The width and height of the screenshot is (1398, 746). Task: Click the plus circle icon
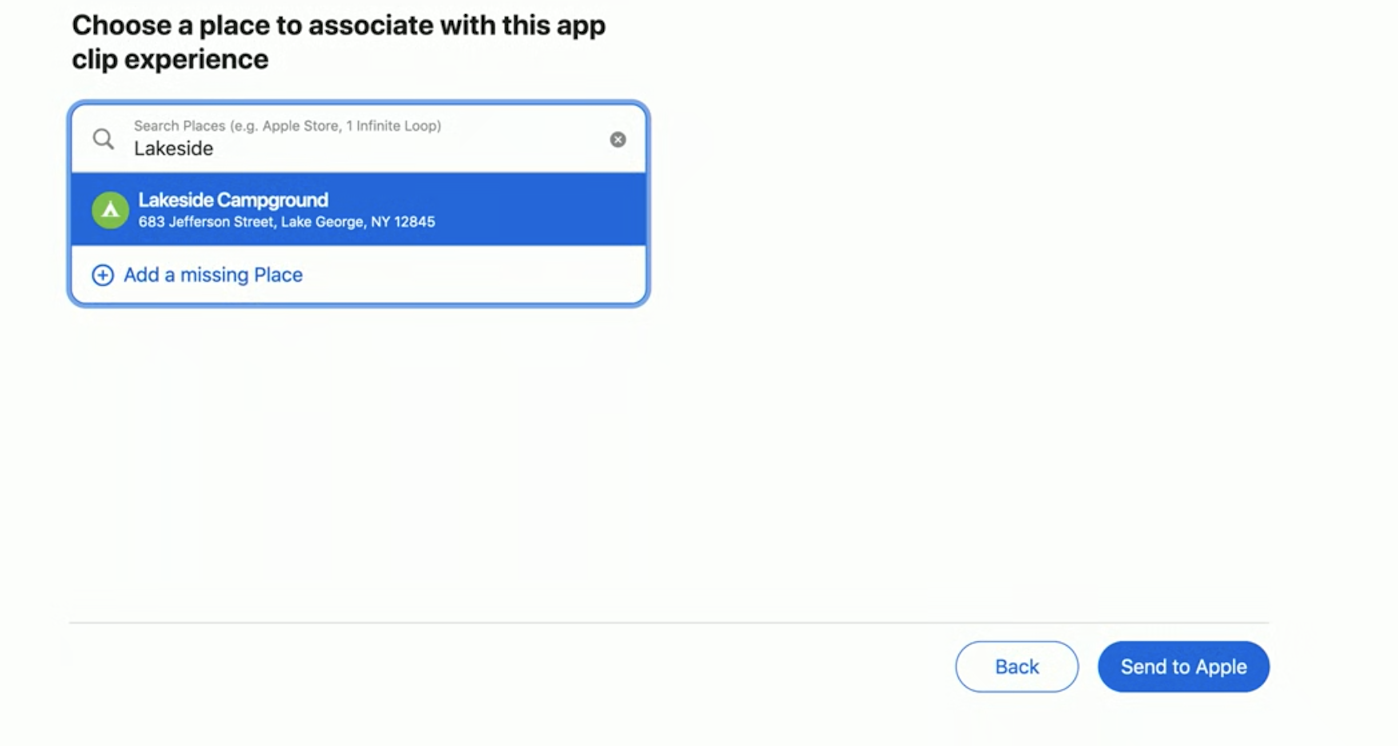pos(102,275)
